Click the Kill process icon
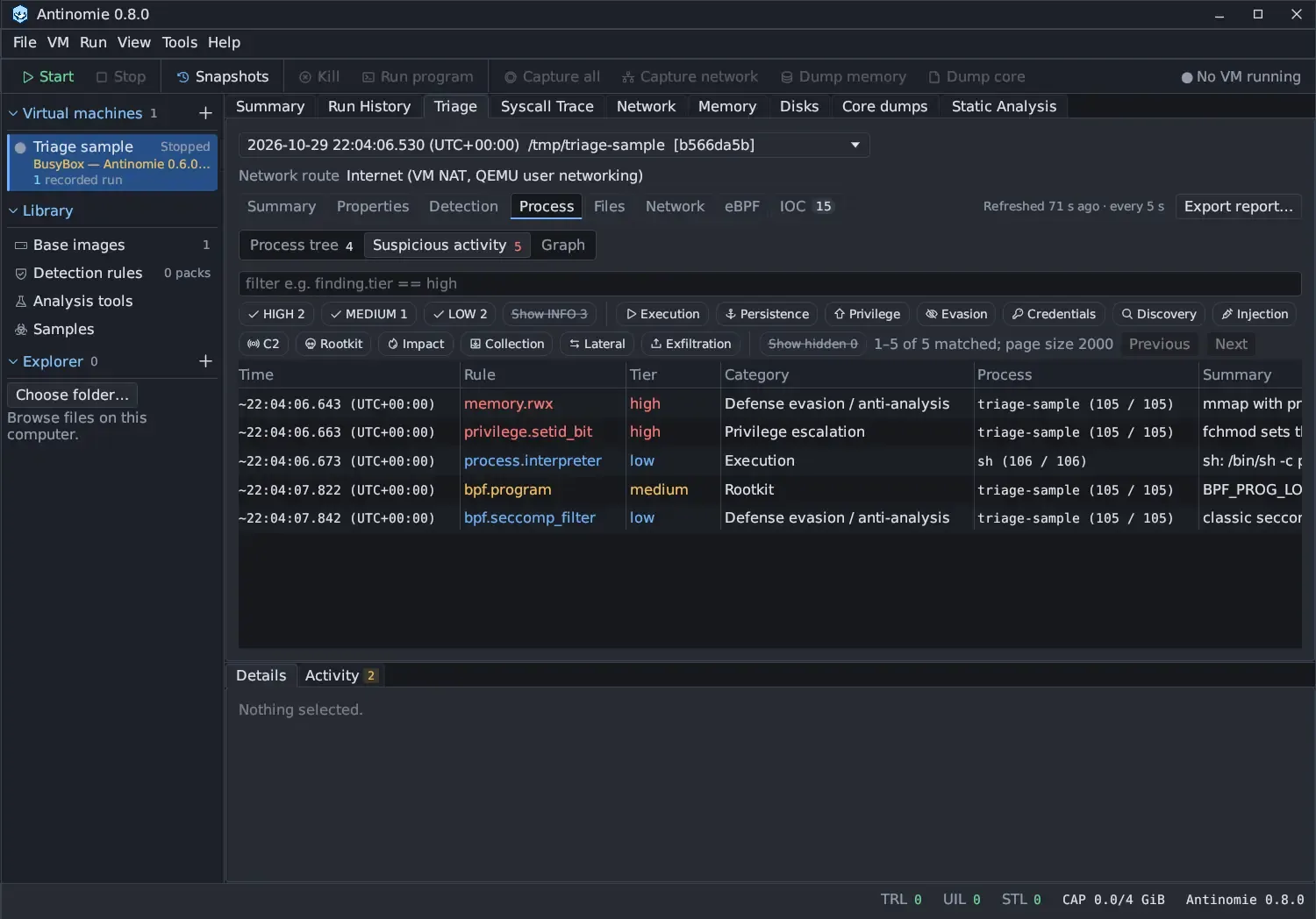 click(x=305, y=77)
